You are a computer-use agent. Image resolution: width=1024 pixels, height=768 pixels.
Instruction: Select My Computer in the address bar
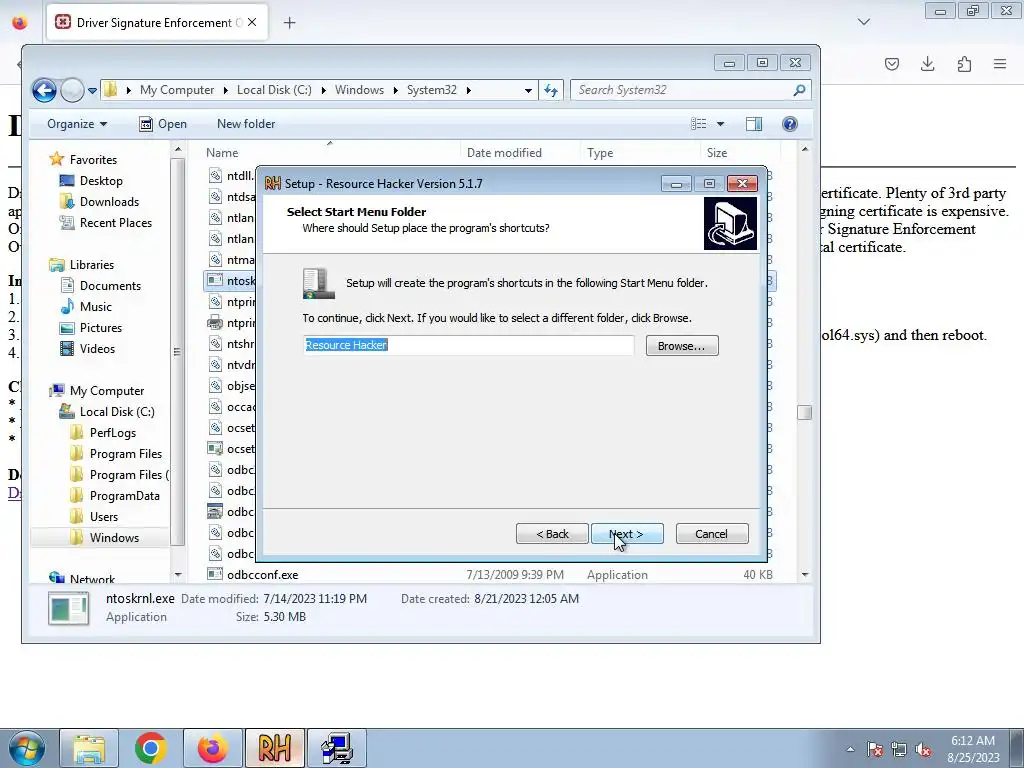pos(177,90)
